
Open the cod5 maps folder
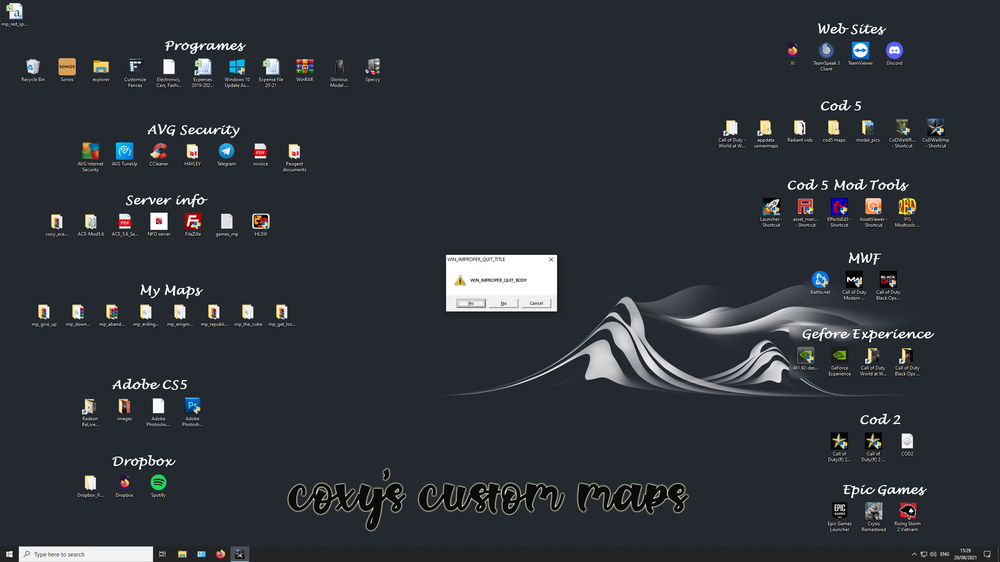tap(834, 131)
